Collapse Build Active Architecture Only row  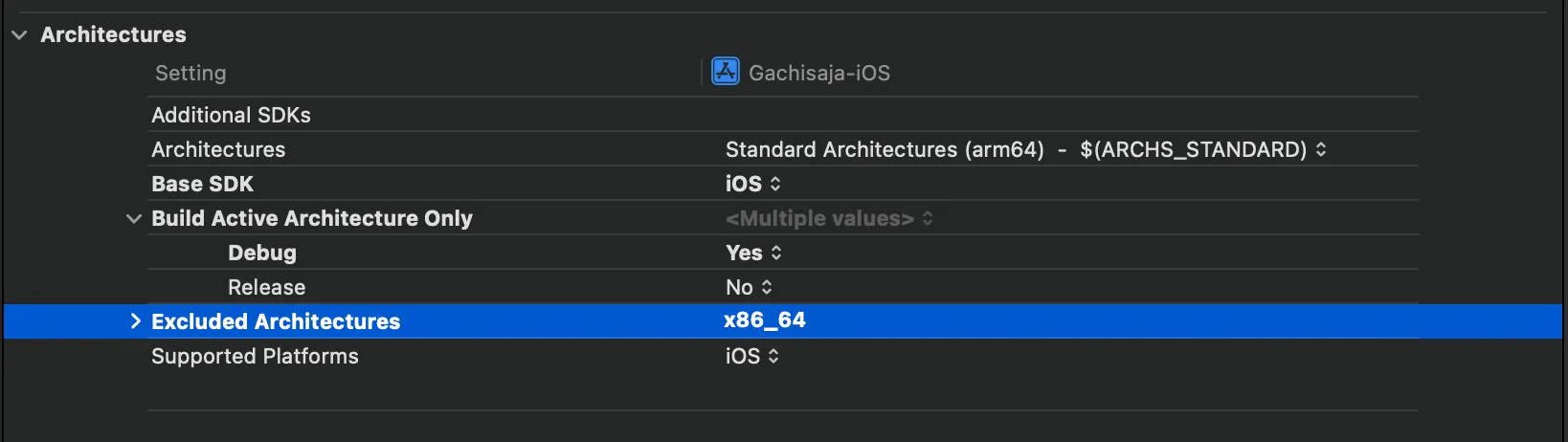(134, 219)
